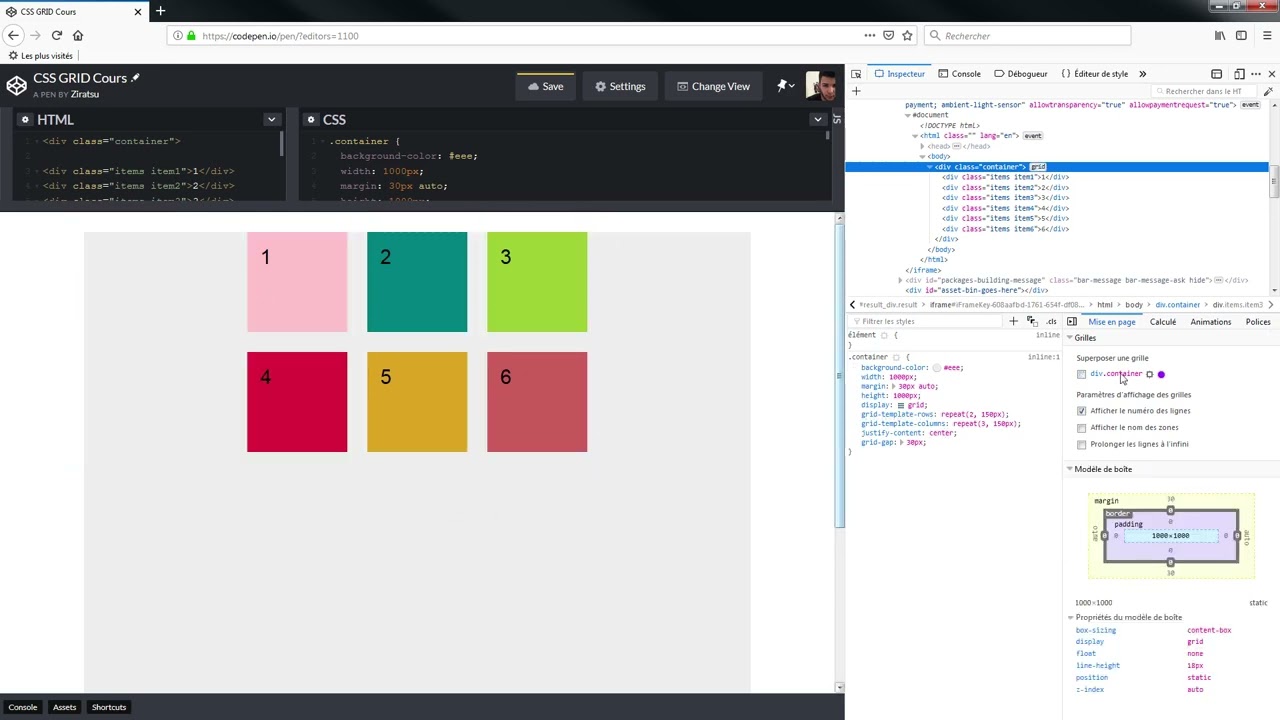Viewport: 1280px width, 720px height.
Task: Toggle pseudo-class panel icon
Action: click(1032, 321)
